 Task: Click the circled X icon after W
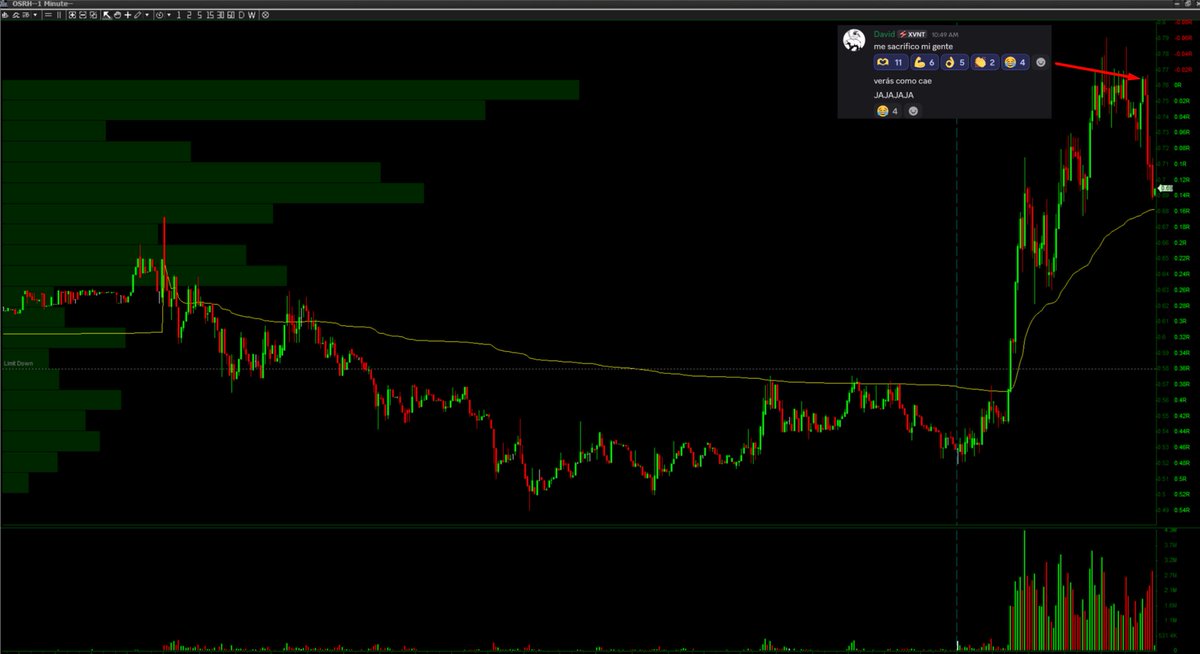tap(265, 15)
